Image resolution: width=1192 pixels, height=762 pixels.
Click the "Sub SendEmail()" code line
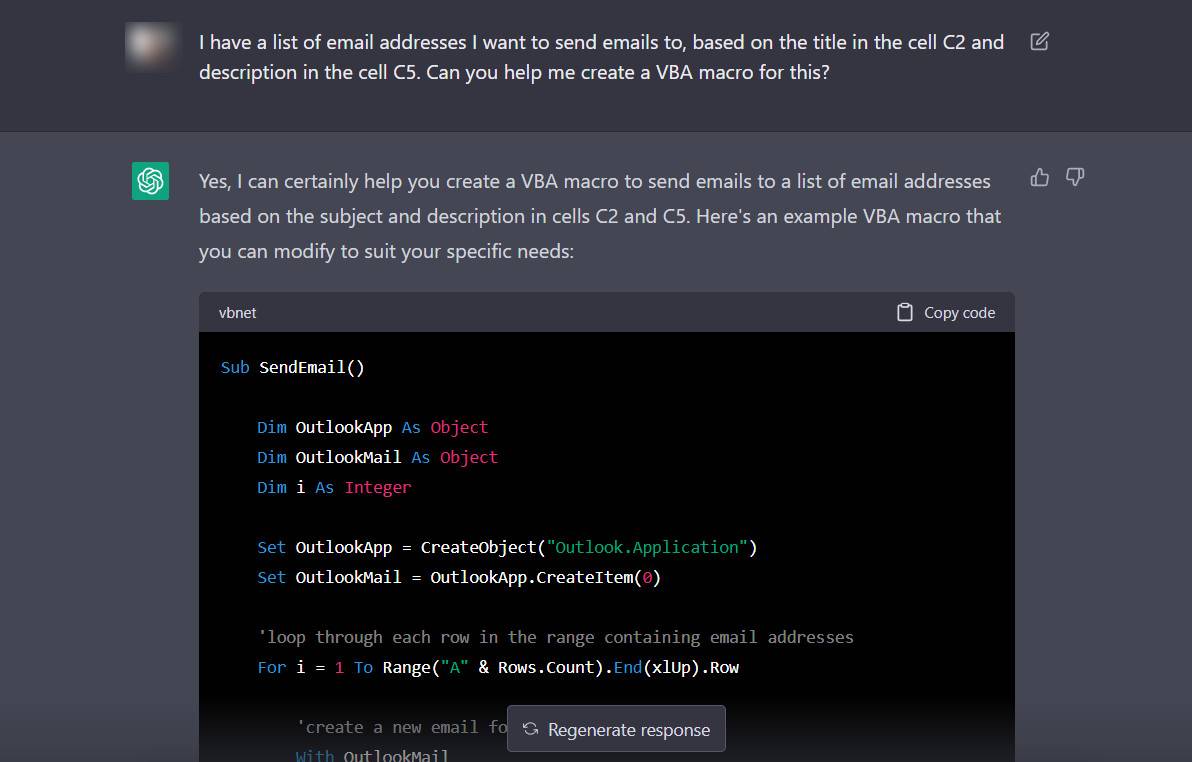click(x=292, y=367)
